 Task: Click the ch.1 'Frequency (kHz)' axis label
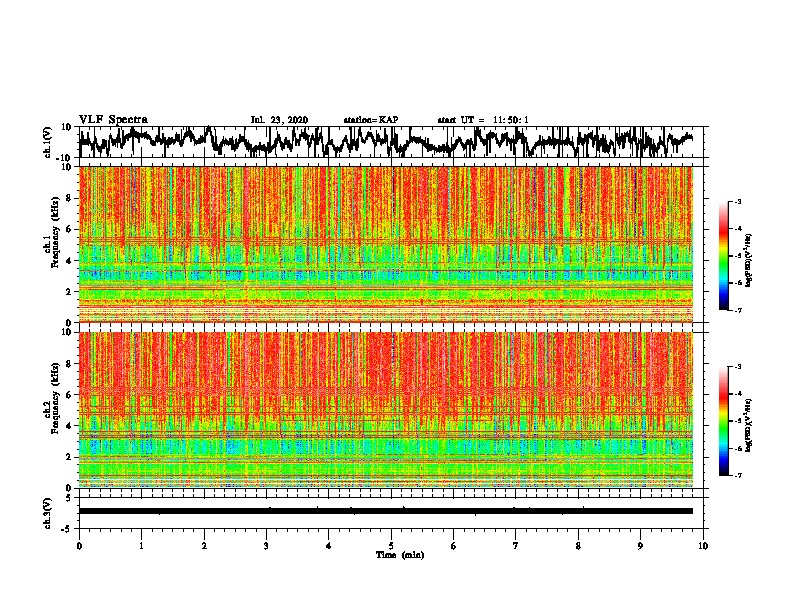(55, 232)
